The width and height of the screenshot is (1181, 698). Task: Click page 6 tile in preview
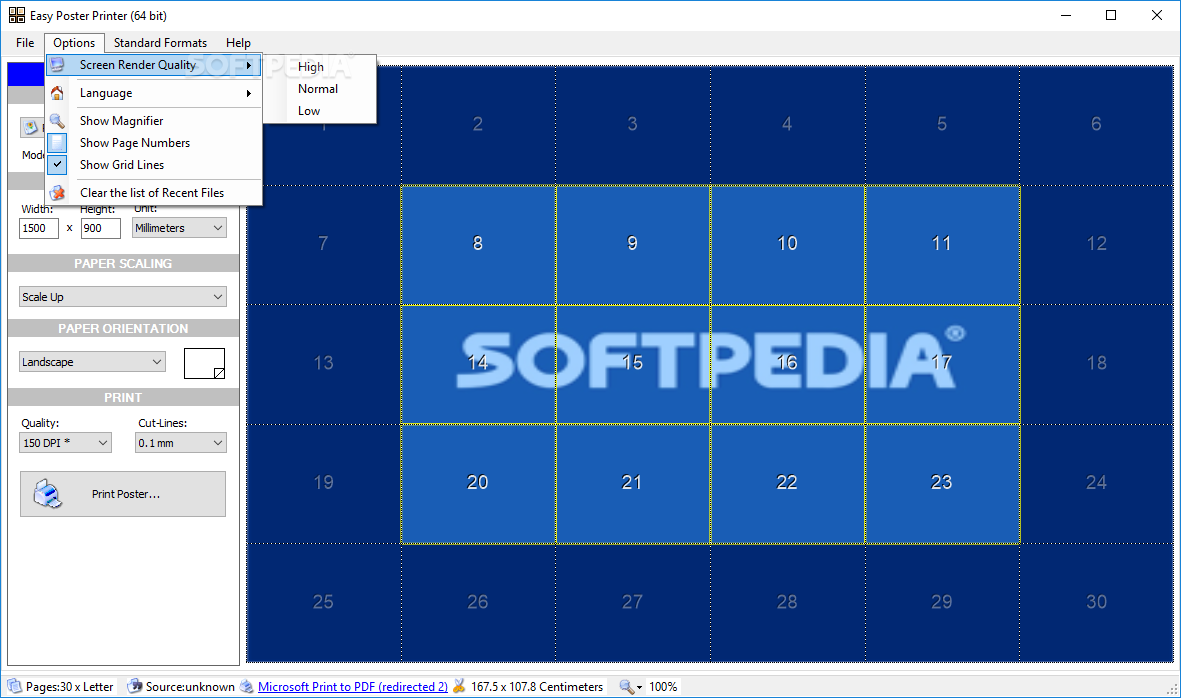1097,124
